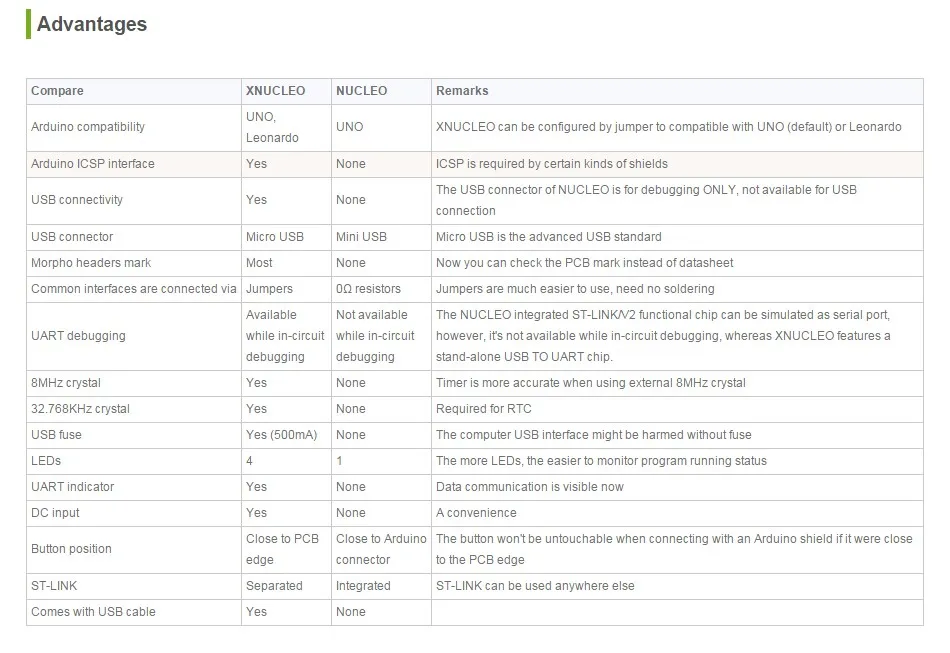Click the Button position row label
950x653 pixels.
[x=71, y=549]
